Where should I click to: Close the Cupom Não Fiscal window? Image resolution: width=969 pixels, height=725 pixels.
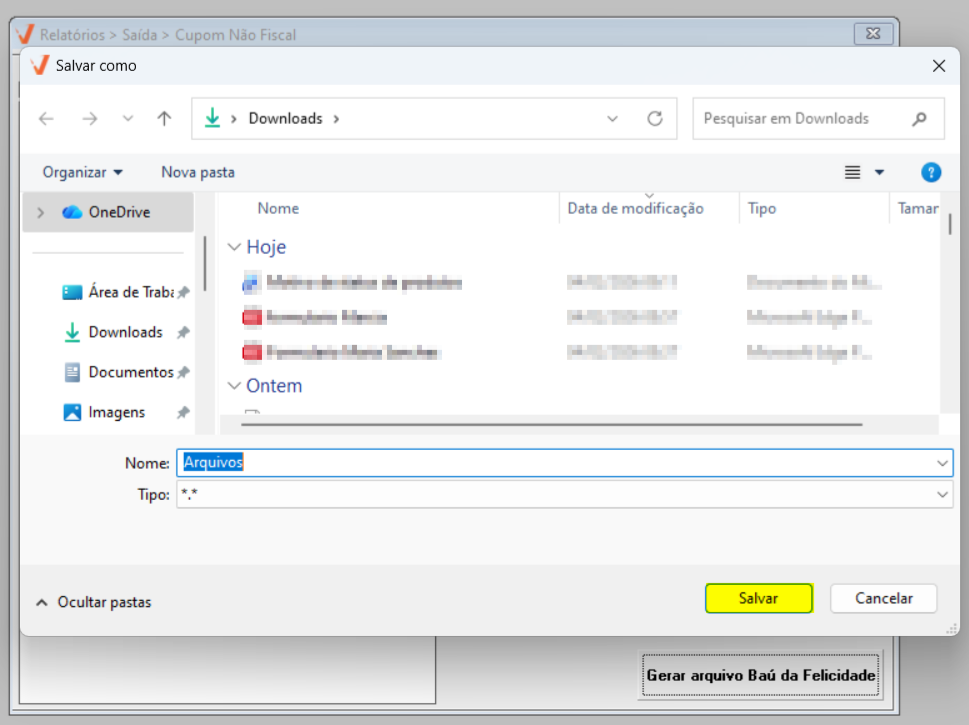(873, 33)
